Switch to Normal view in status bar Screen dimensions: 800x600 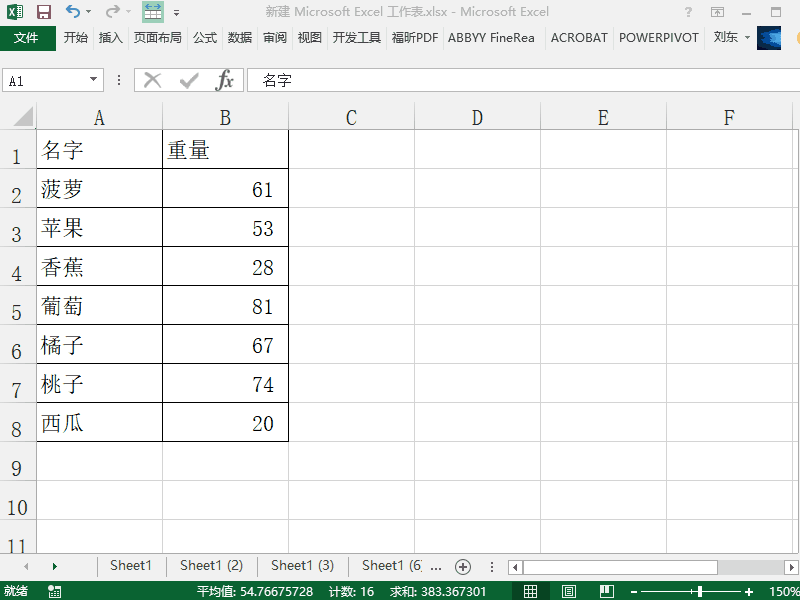(531, 592)
